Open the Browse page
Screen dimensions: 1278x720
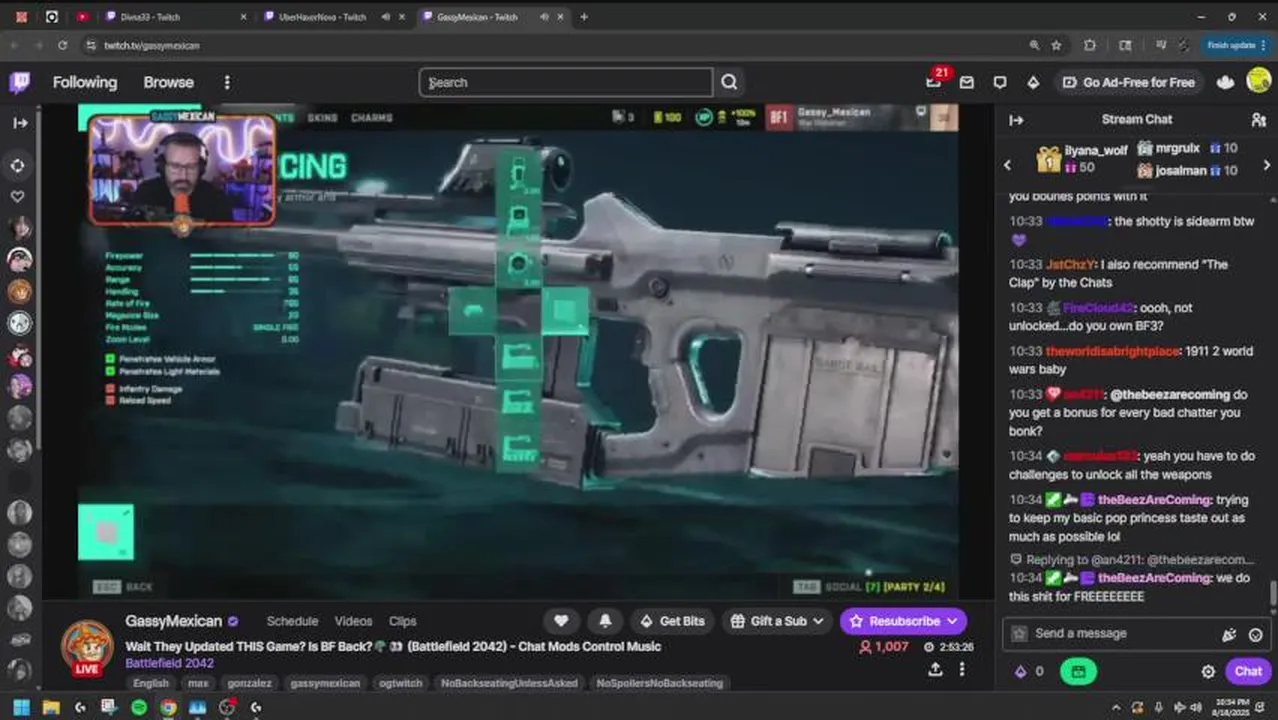click(x=168, y=82)
